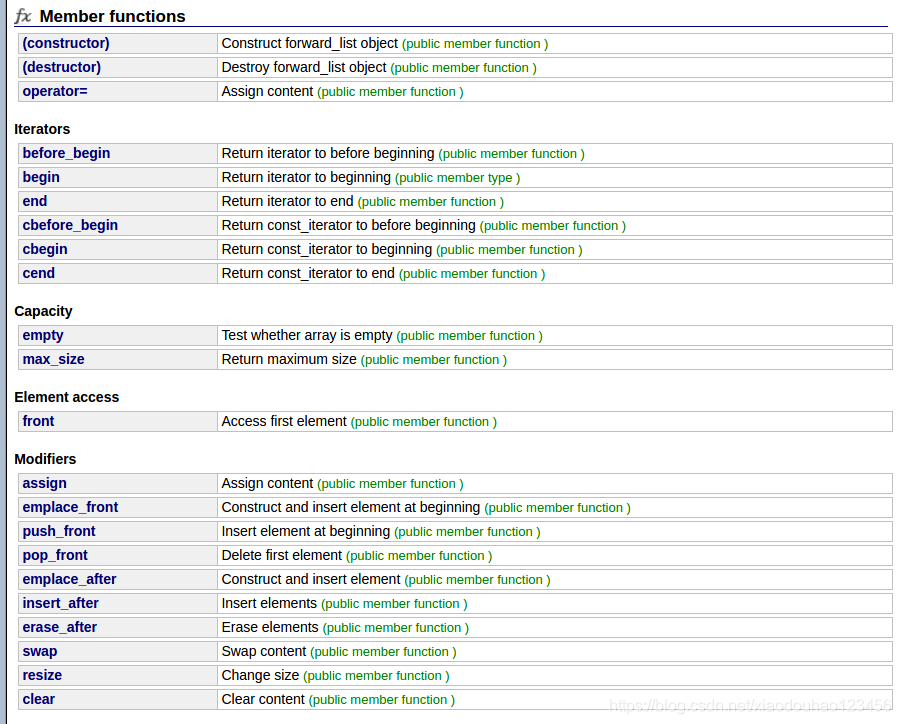
Task: Select the Iterators section heading
Action: [42, 129]
